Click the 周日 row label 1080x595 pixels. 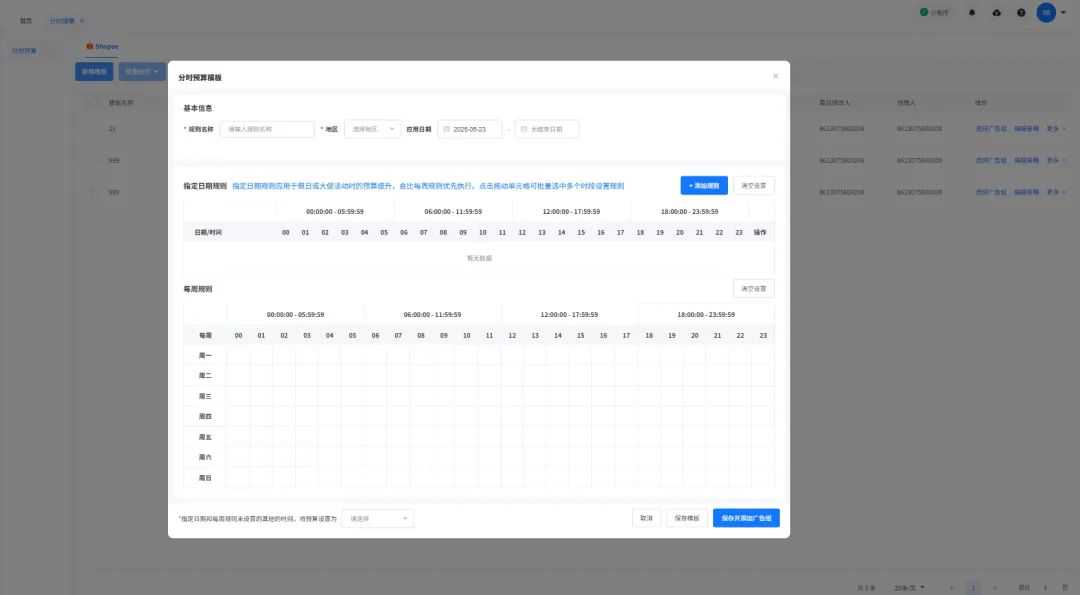[x=205, y=478]
